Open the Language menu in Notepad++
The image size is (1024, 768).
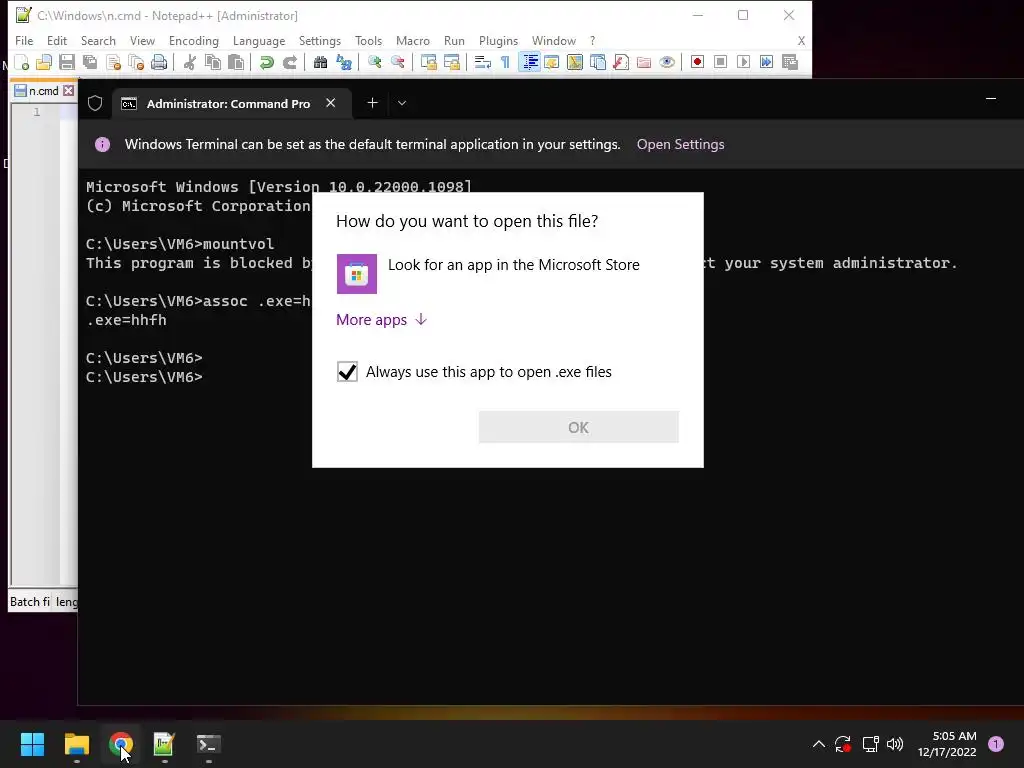click(x=259, y=40)
